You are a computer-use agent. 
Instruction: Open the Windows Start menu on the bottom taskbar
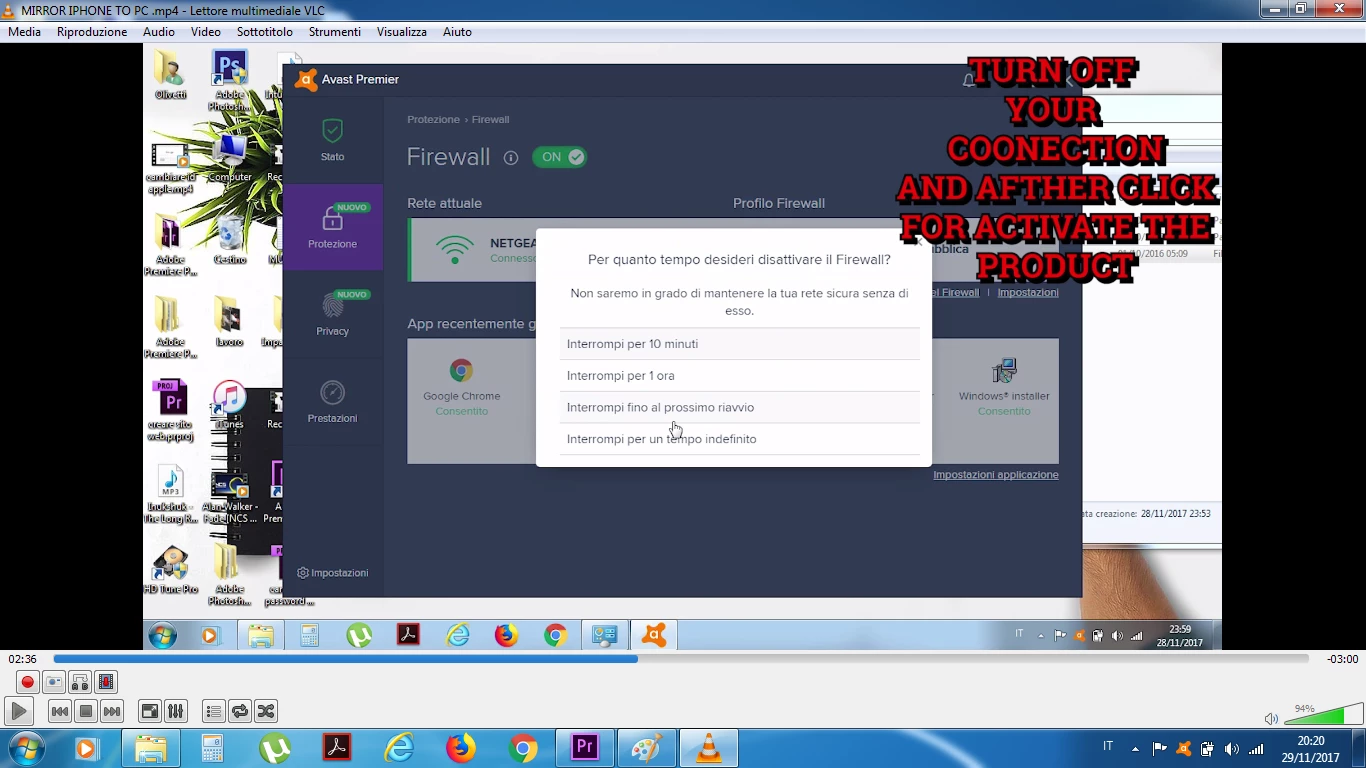26,748
